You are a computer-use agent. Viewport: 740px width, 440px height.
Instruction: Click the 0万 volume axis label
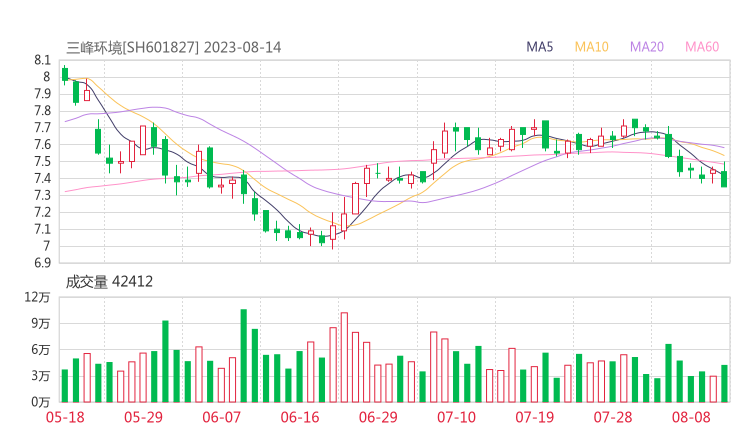pos(41,402)
